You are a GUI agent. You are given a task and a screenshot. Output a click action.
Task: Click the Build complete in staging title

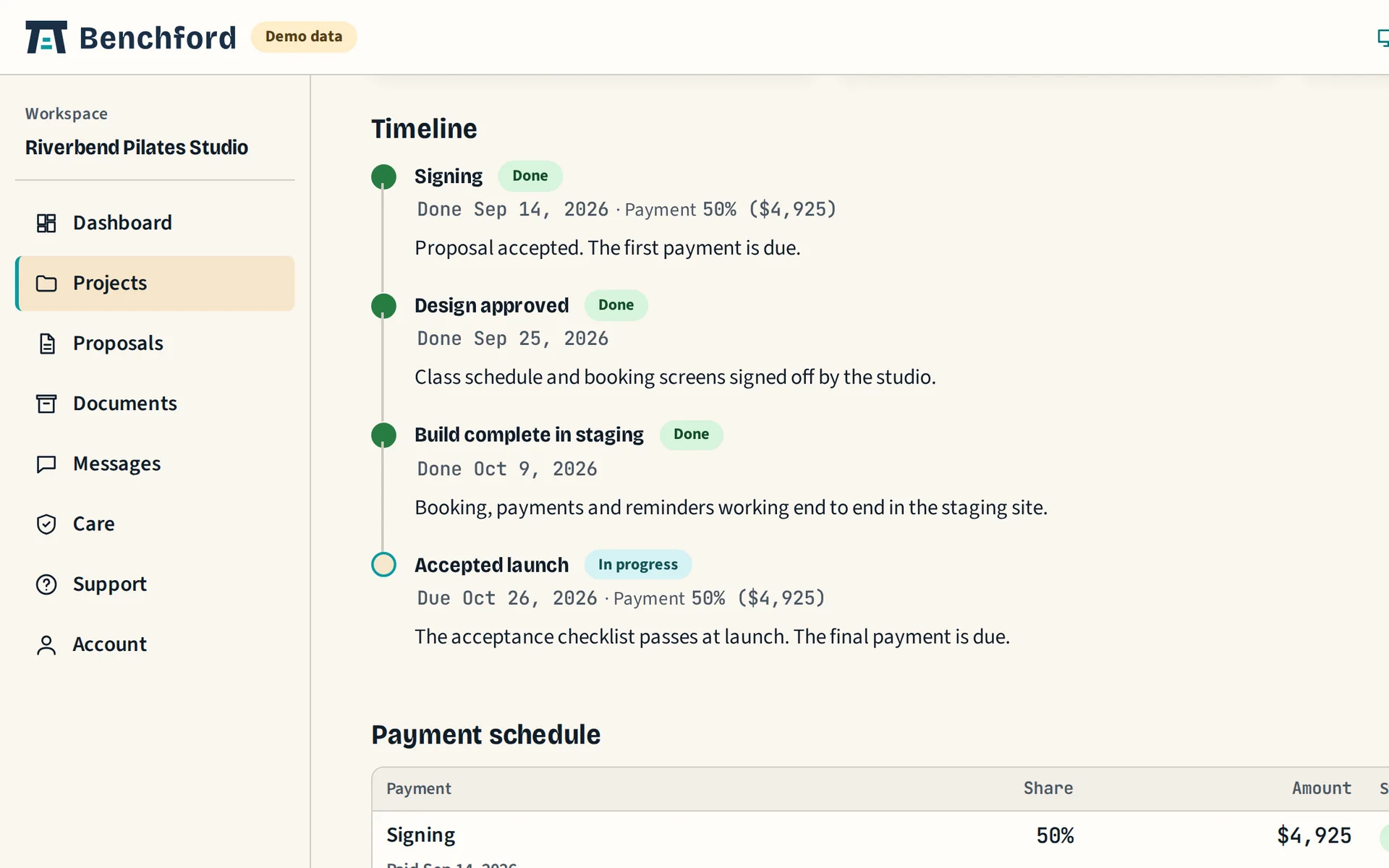529,435
